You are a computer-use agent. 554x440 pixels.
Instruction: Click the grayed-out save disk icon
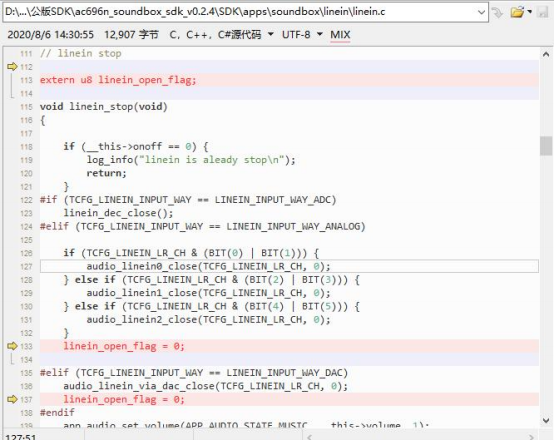click(x=542, y=12)
